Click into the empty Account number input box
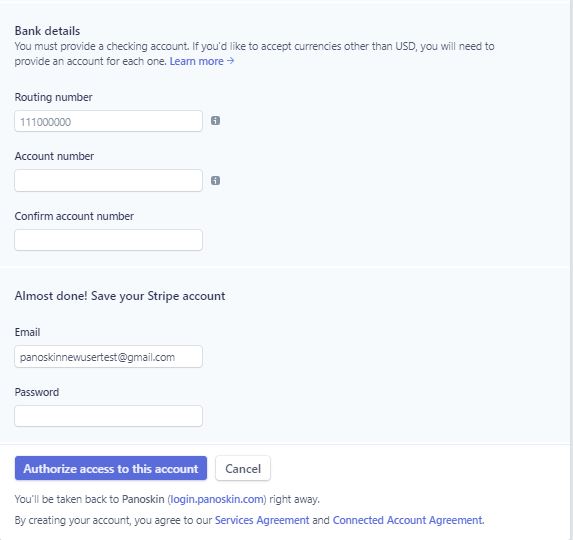The image size is (573, 540). 109,180
